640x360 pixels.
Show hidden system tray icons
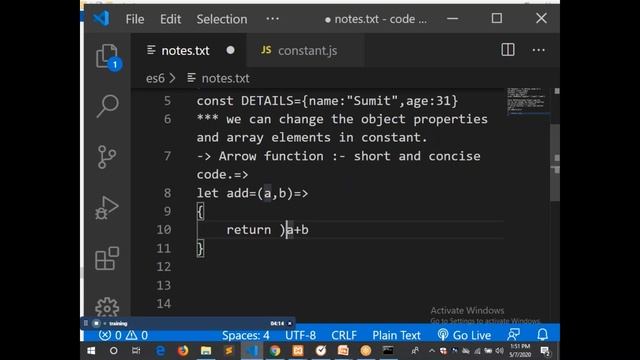pos(432,351)
